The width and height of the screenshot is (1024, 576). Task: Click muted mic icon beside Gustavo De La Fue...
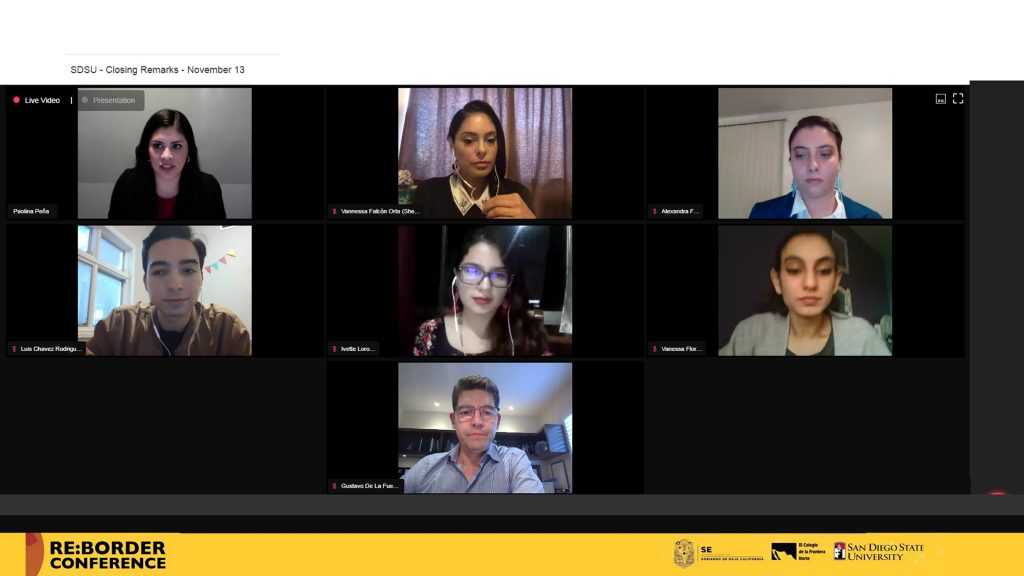334,486
